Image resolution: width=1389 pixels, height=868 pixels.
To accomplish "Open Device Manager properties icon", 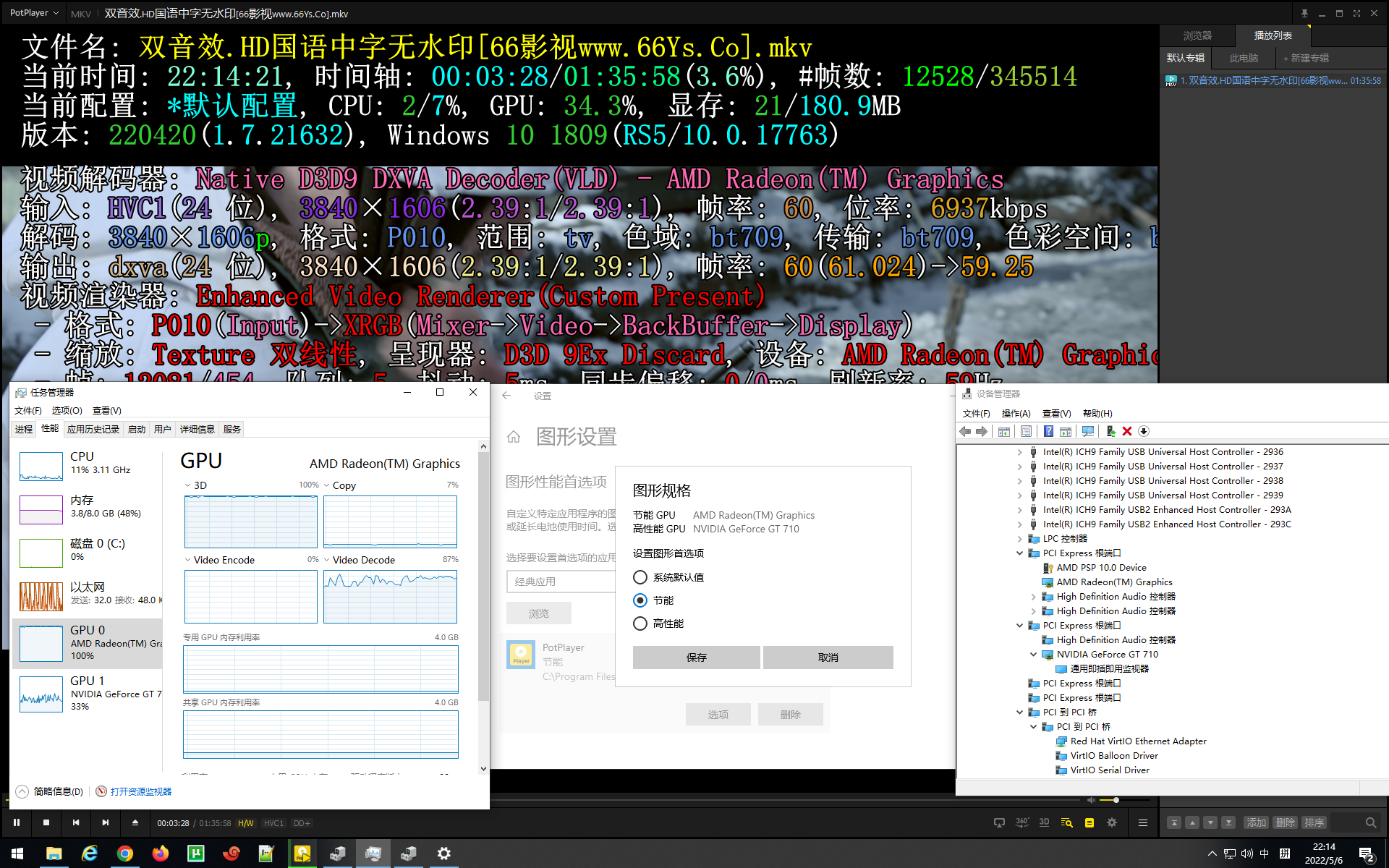I will tap(1026, 431).
